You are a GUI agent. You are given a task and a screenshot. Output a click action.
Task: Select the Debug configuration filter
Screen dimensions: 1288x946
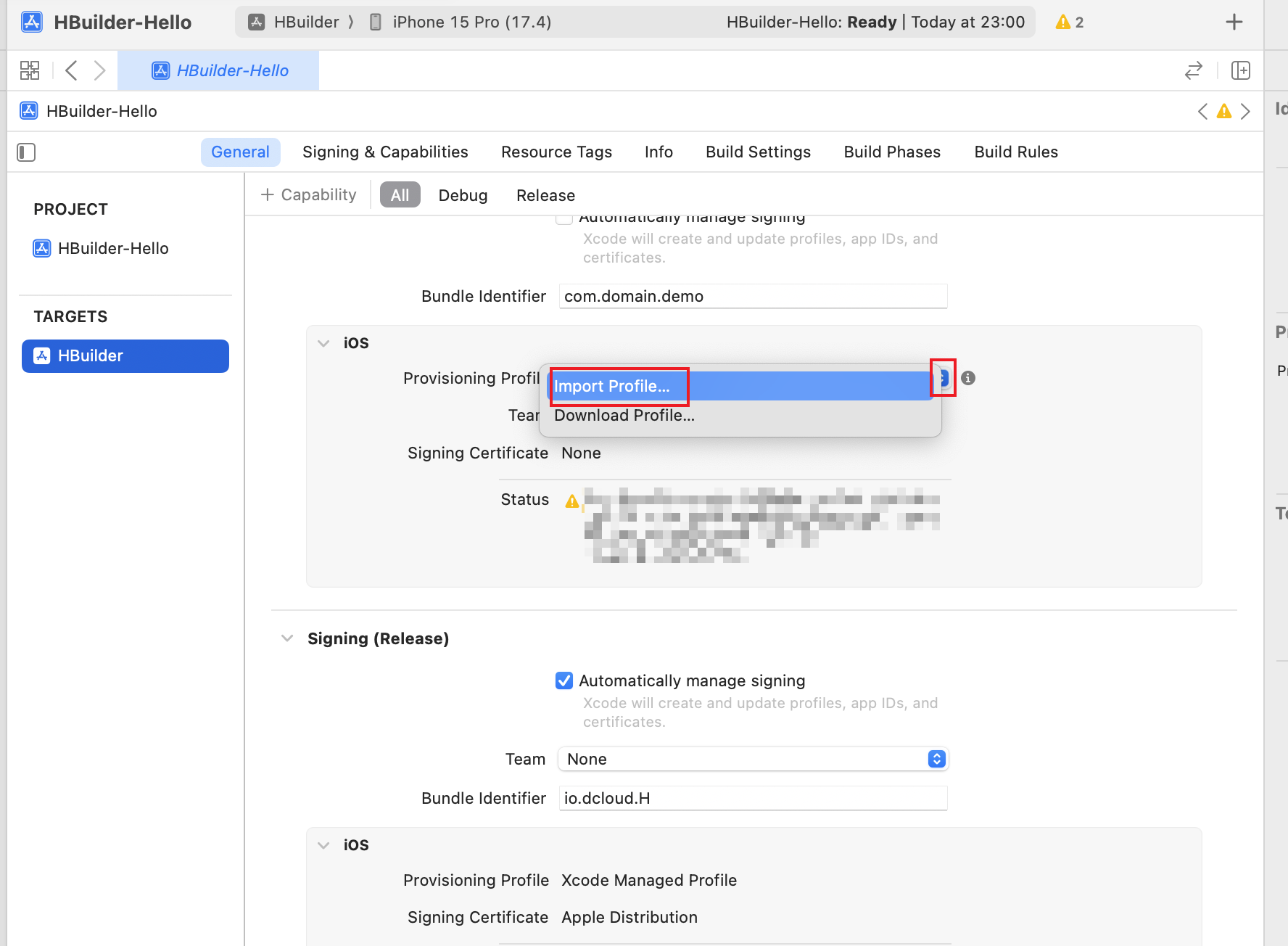463,195
